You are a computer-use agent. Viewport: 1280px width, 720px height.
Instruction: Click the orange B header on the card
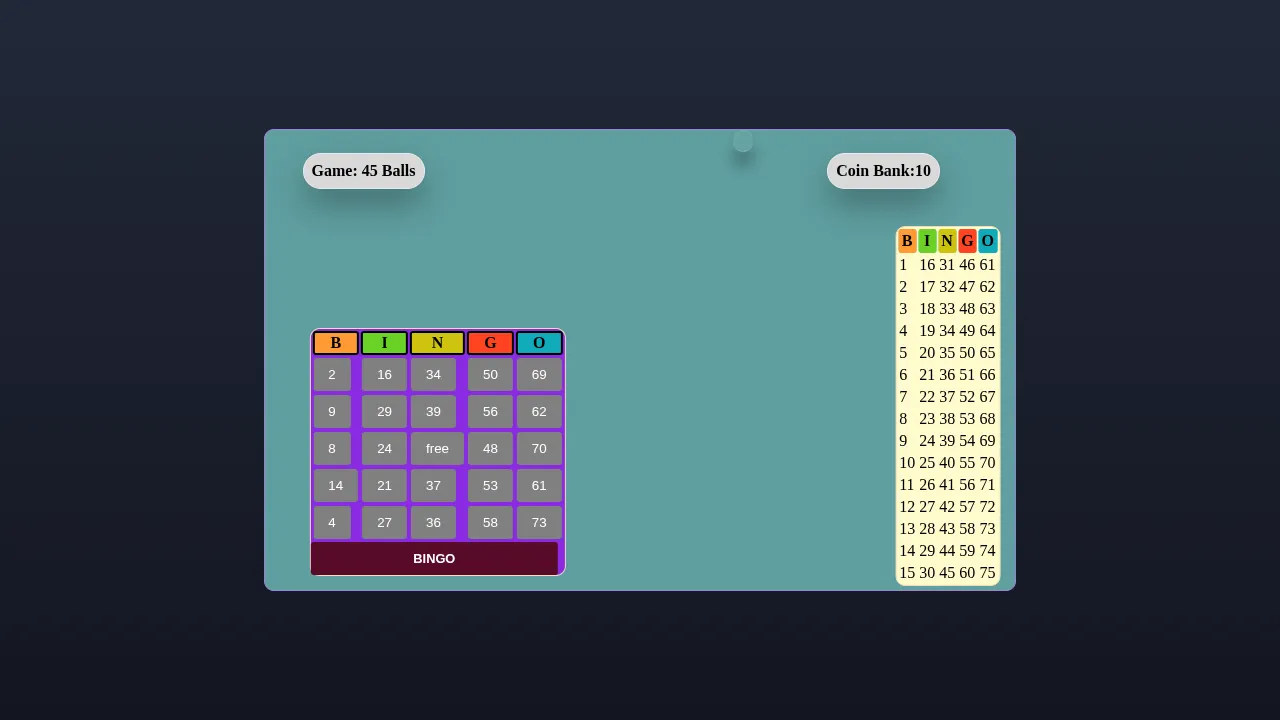[x=336, y=343]
